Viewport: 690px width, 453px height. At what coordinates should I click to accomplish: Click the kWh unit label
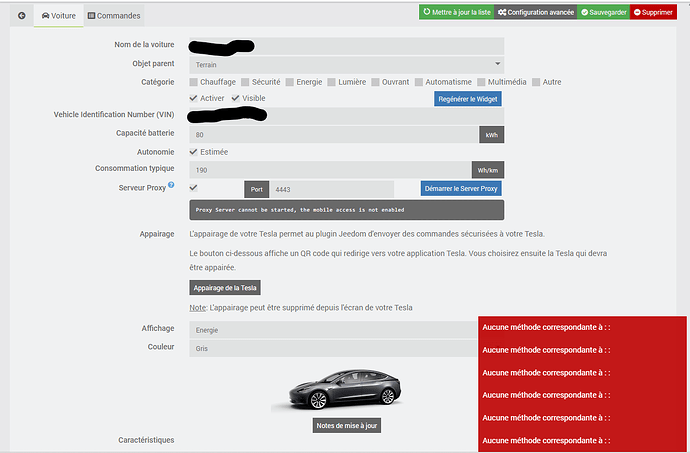pyautogui.click(x=492, y=135)
